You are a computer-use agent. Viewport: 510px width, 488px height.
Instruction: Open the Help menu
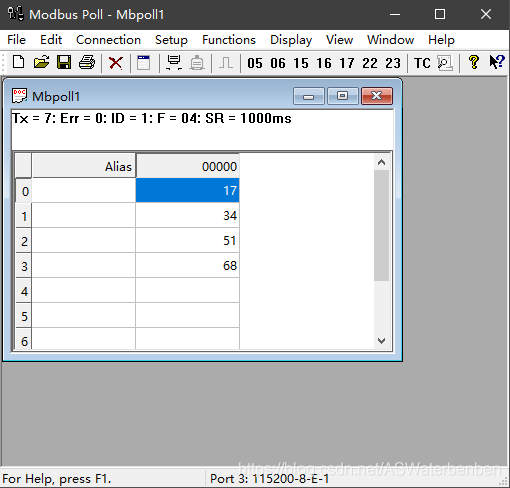(x=441, y=40)
